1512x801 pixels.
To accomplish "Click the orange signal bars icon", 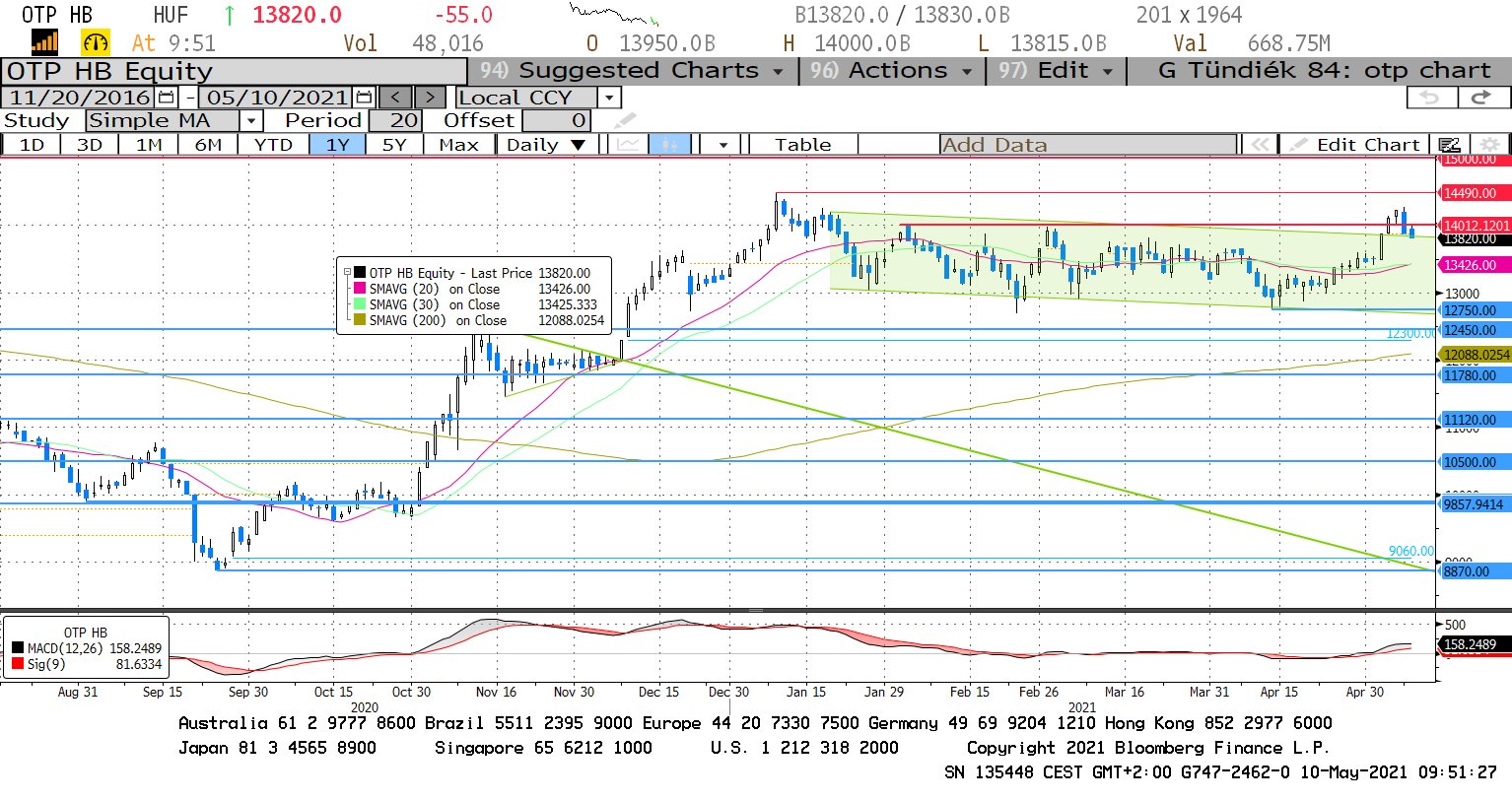I will tap(44, 42).
